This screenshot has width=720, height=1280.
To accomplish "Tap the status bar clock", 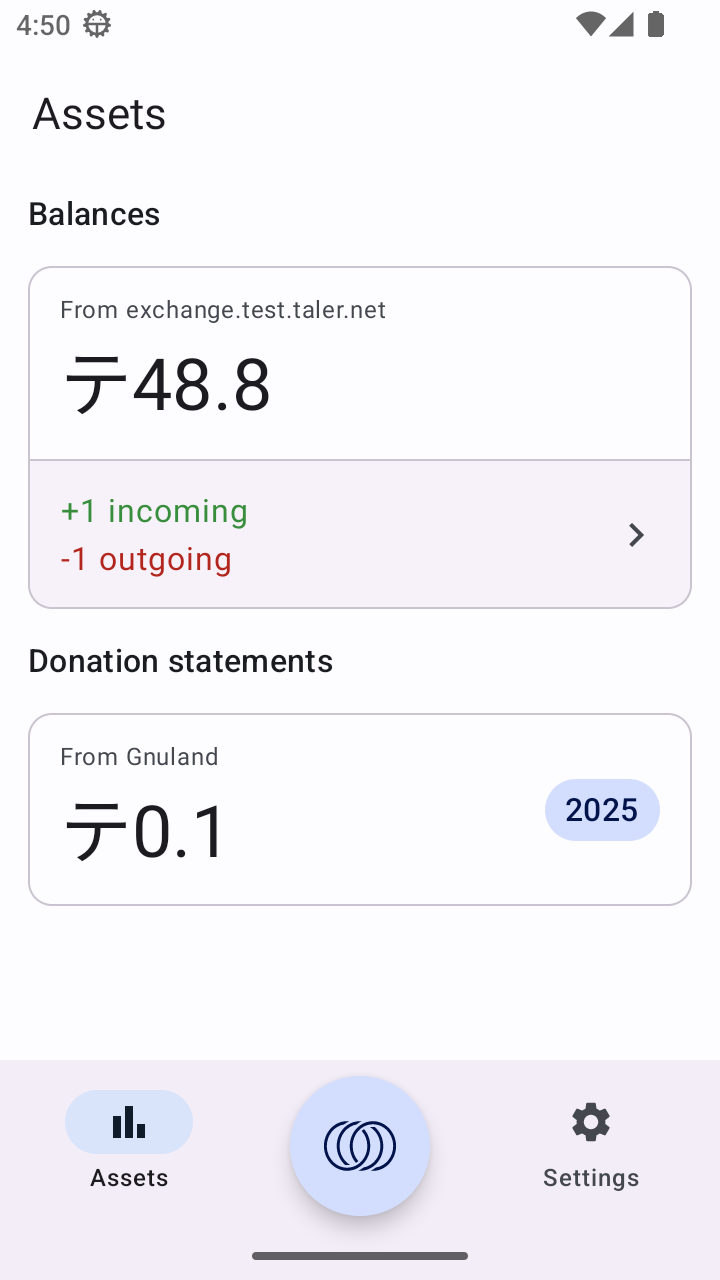I will pos(43,24).
